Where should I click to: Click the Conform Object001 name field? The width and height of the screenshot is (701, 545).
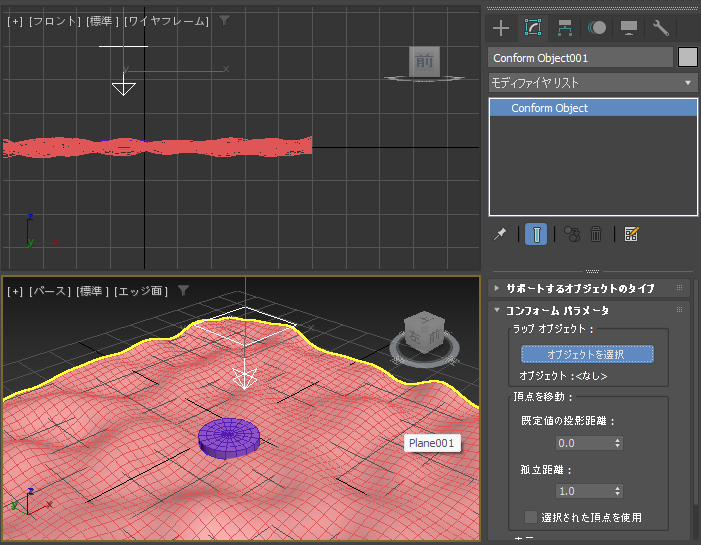580,58
